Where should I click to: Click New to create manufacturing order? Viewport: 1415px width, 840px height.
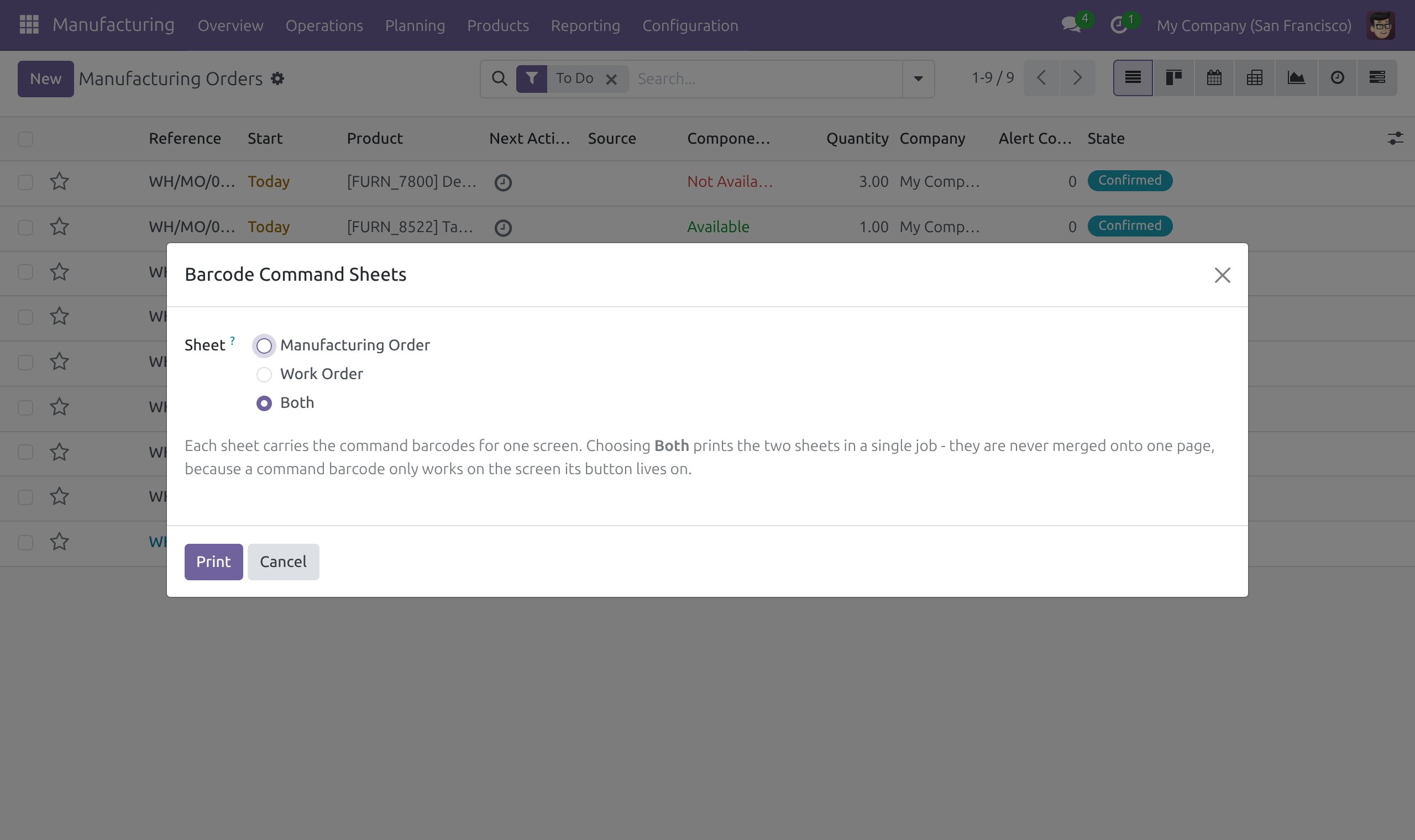coord(45,78)
